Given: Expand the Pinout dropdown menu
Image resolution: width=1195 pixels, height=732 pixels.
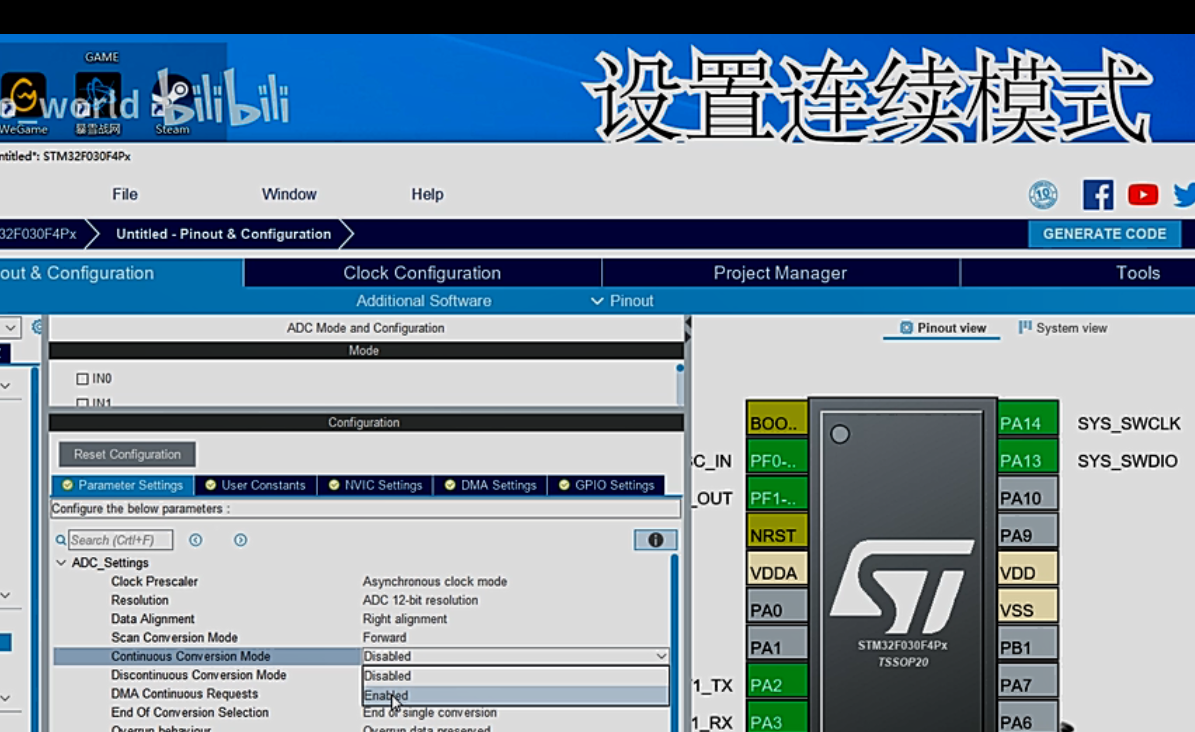Looking at the screenshot, I should pyautogui.click(x=622, y=300).
